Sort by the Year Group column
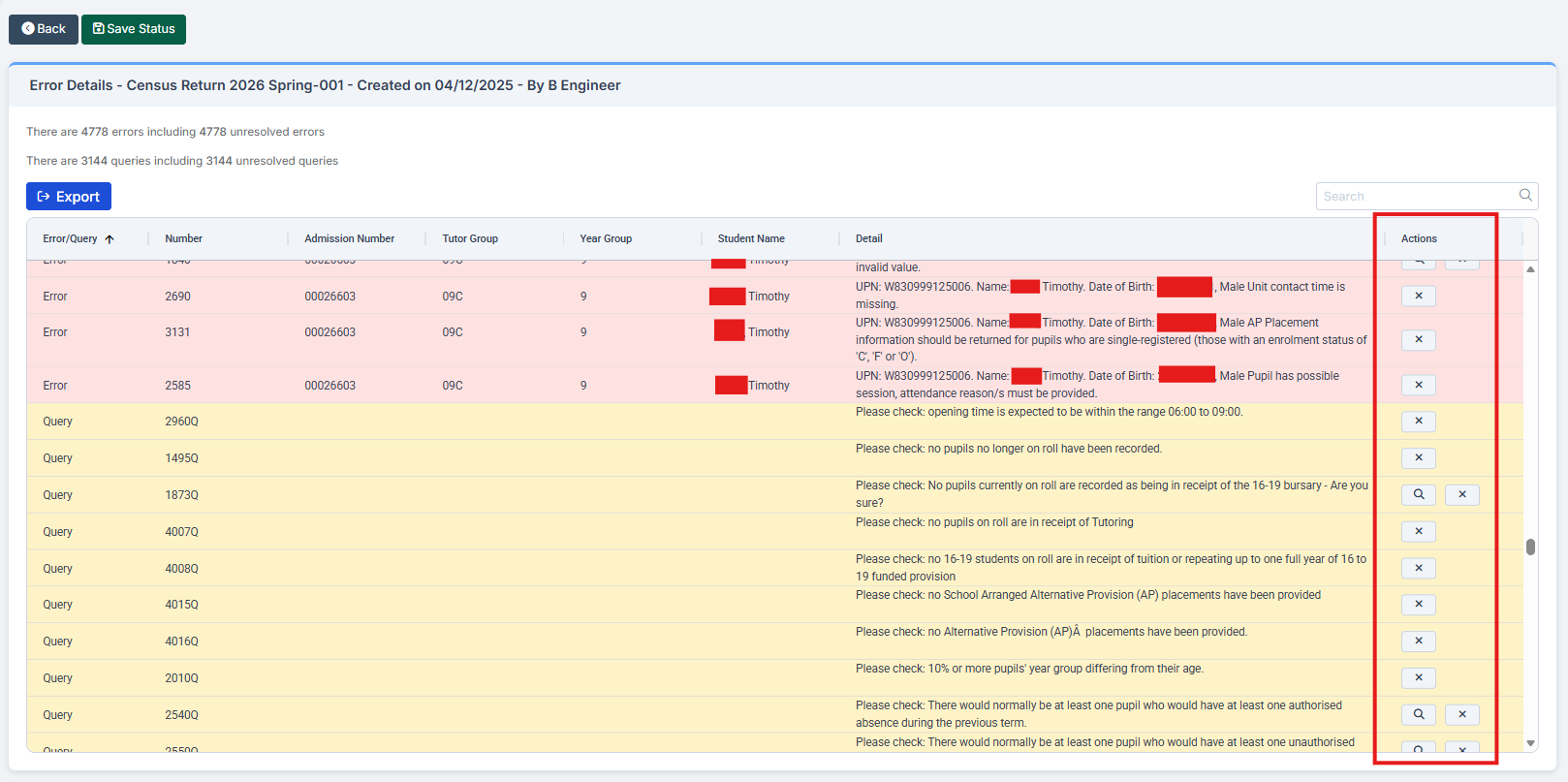Viewport: 1568px width, 782px height. 606,239
